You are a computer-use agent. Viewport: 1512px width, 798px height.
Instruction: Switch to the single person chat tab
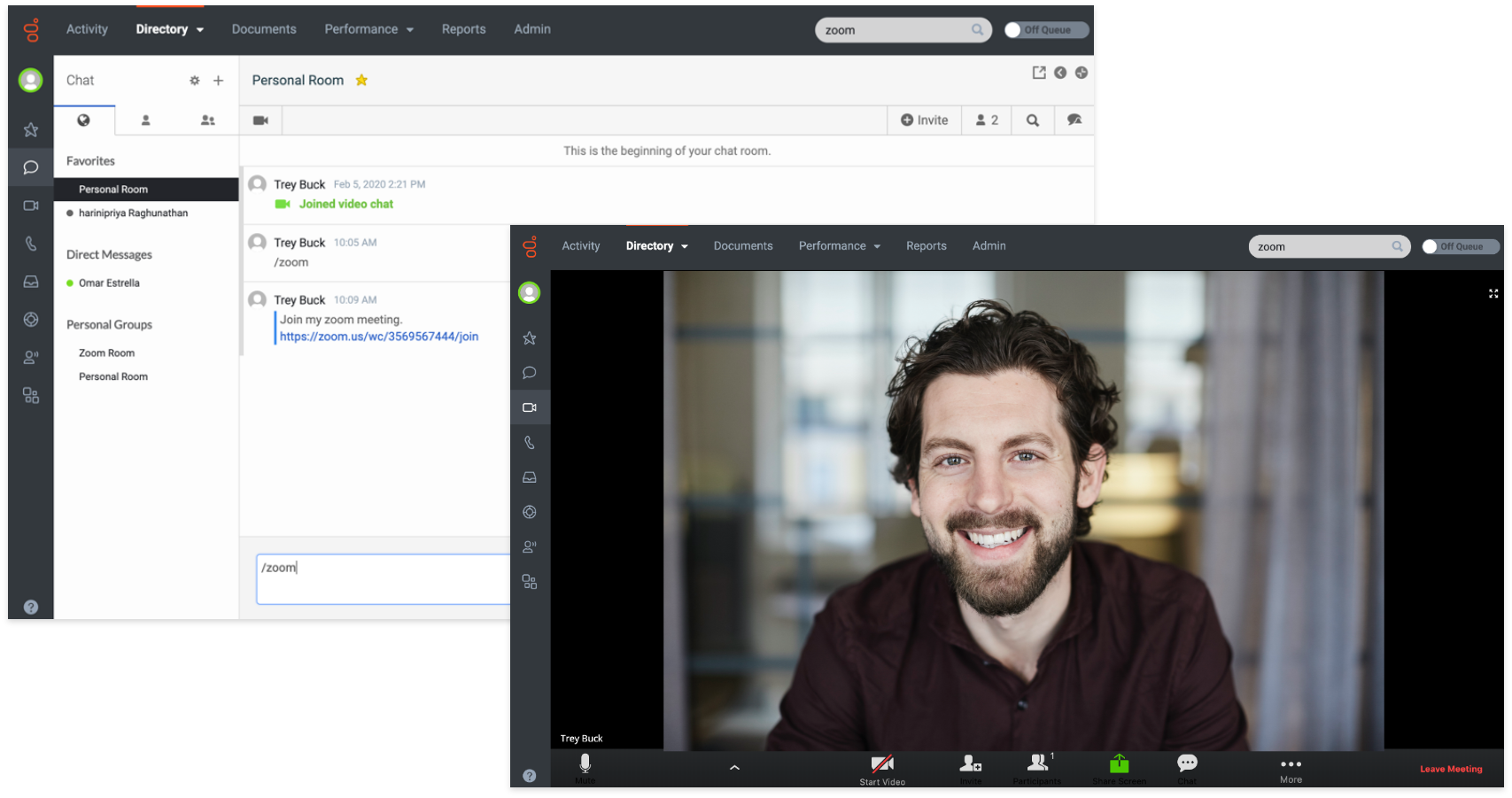(x=146, y=120)
